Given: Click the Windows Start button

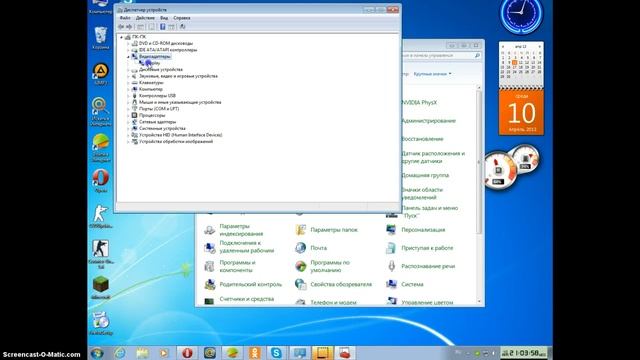Looking at the screenshot, I should tap(97, 353).
